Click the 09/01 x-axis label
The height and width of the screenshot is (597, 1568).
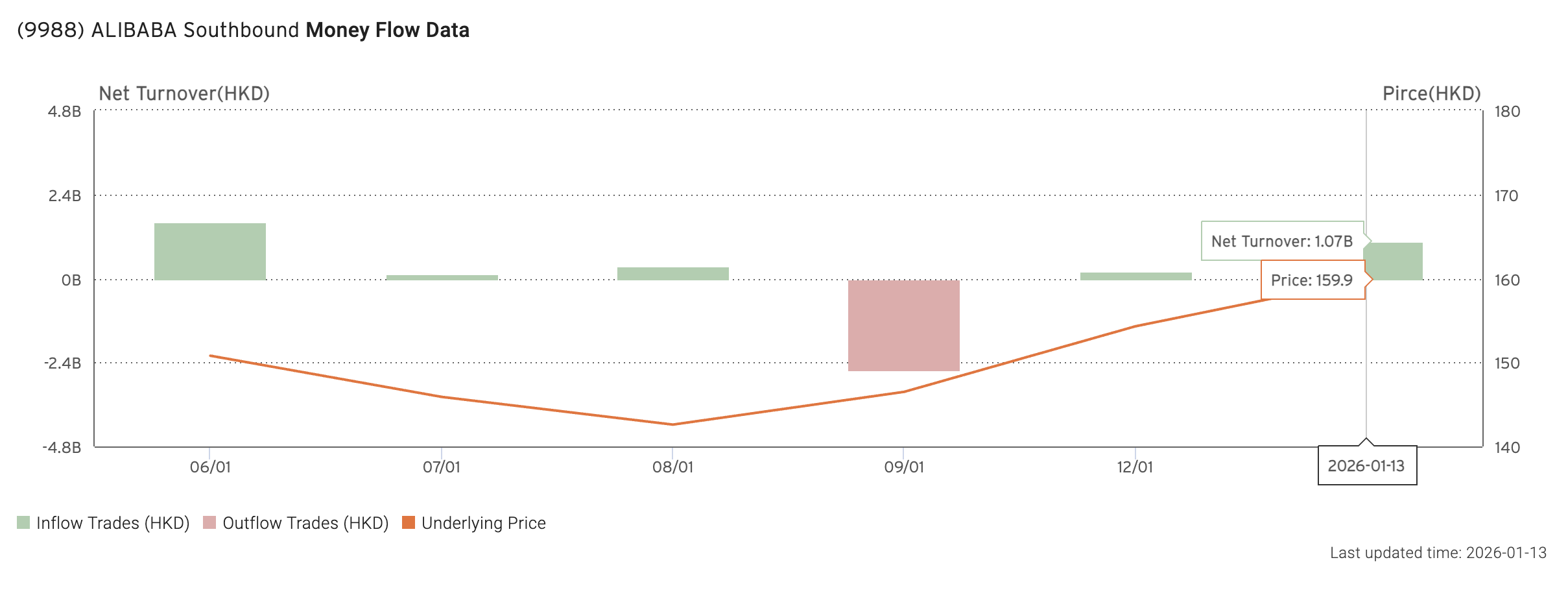pos(904,467)
